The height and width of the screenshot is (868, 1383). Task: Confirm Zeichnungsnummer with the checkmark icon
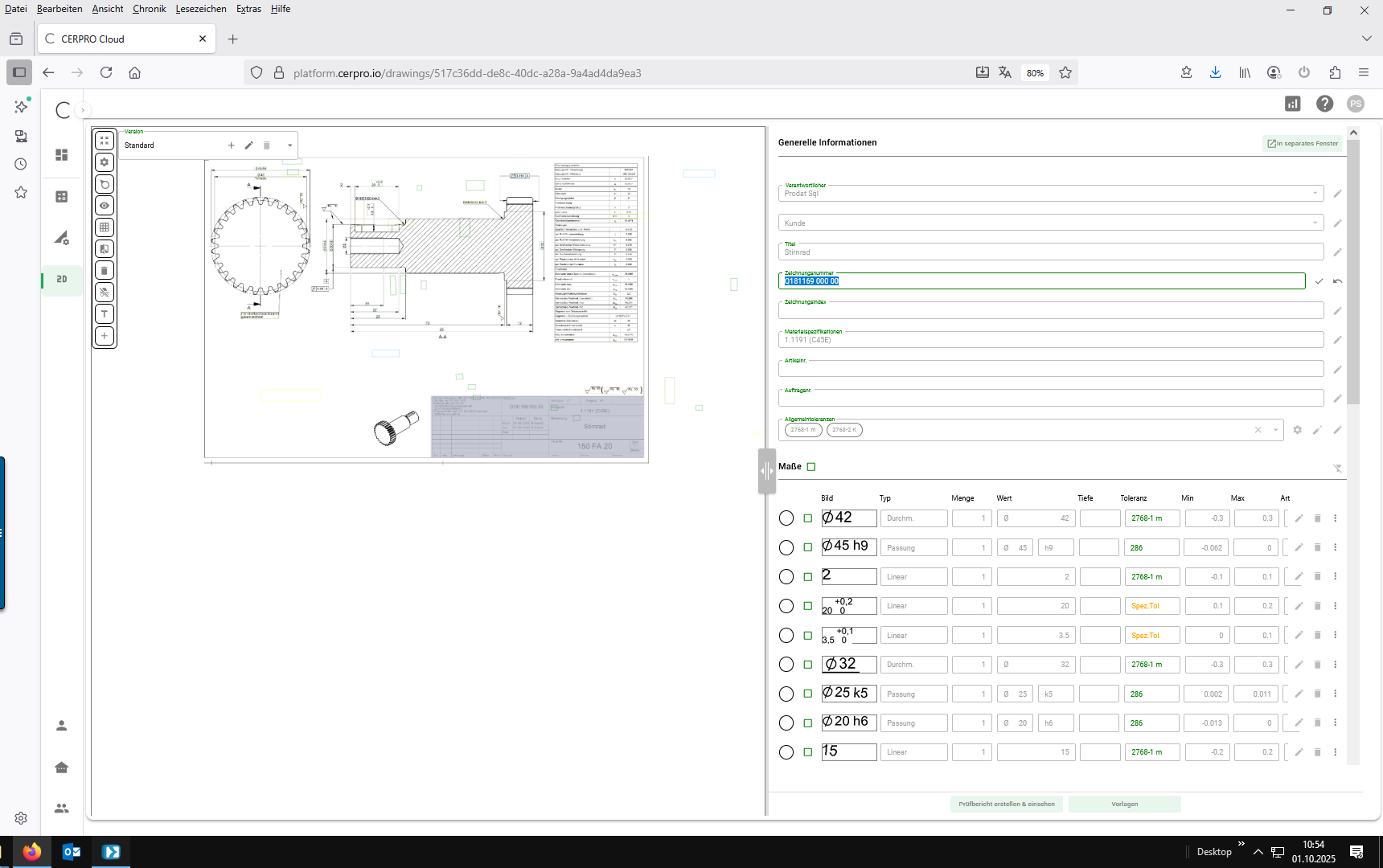(1319, 281)
